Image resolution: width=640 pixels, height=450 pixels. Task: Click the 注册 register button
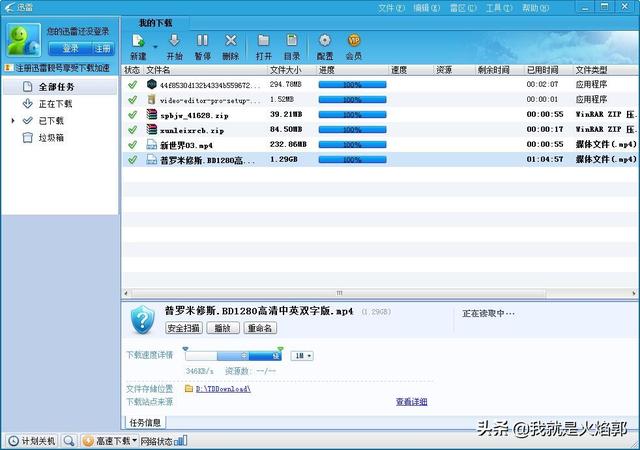[x=103, y=49]
